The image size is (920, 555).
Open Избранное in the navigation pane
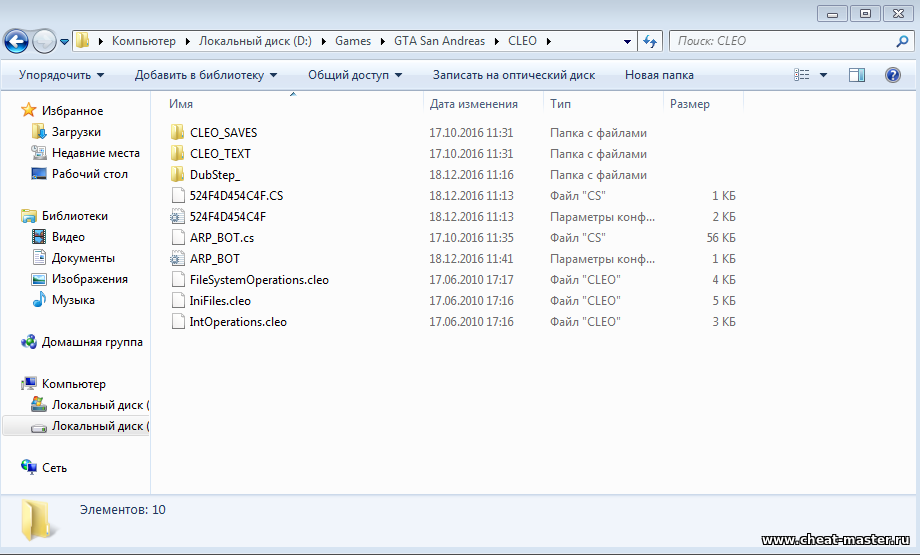[x=72, y=111]
